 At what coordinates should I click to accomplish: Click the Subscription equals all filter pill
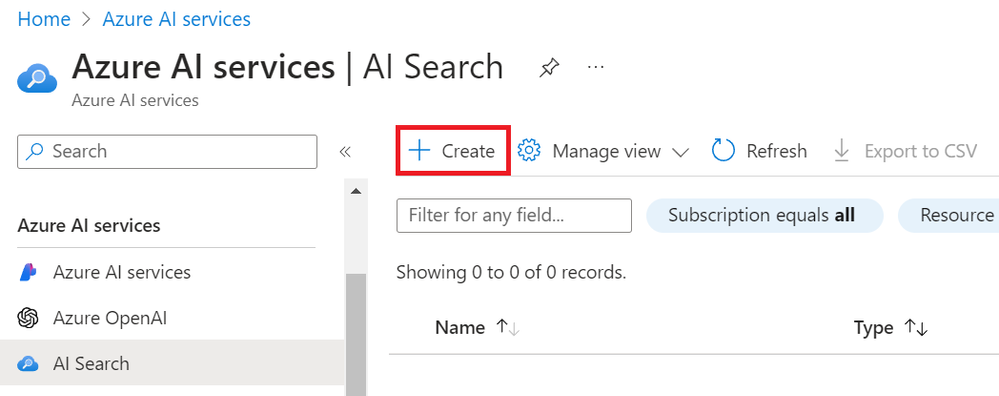pyautogui.click(x=765, y=215)
